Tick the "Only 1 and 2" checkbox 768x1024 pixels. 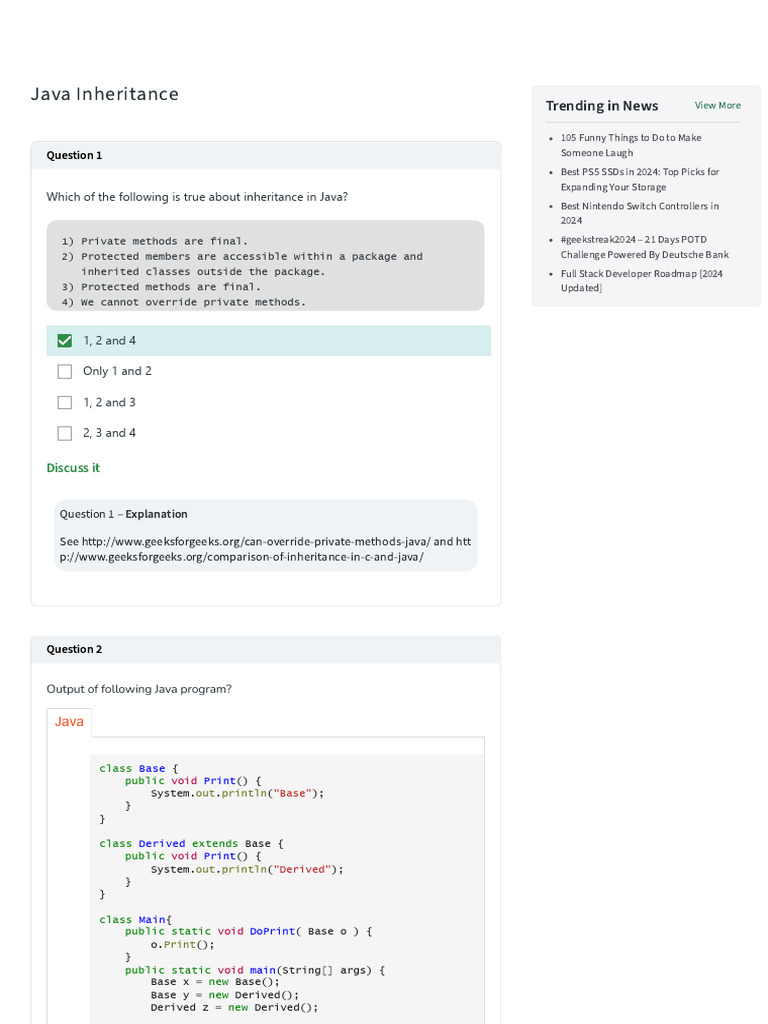click(x=65, y=372)
